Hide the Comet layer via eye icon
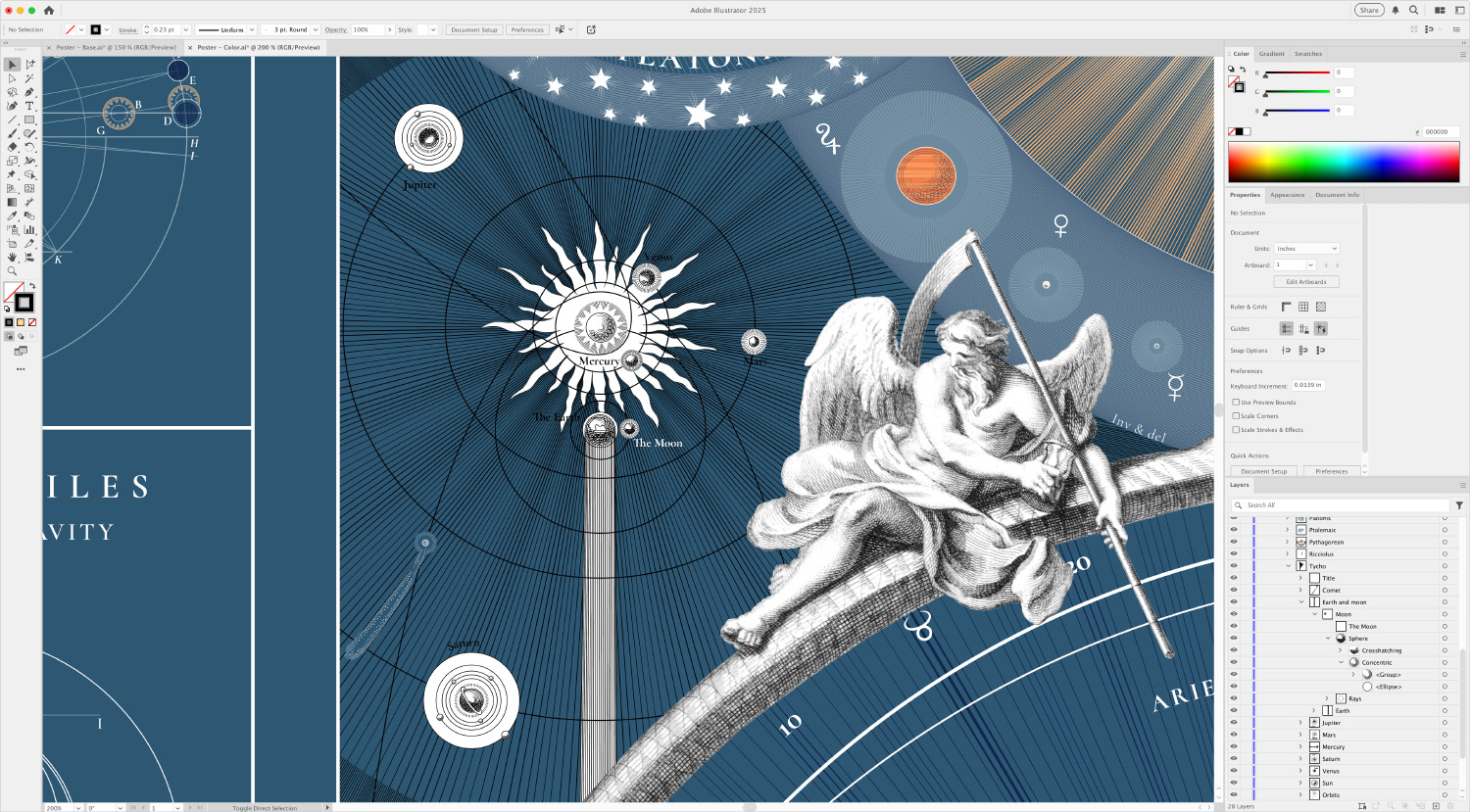 click(1234, 590)
